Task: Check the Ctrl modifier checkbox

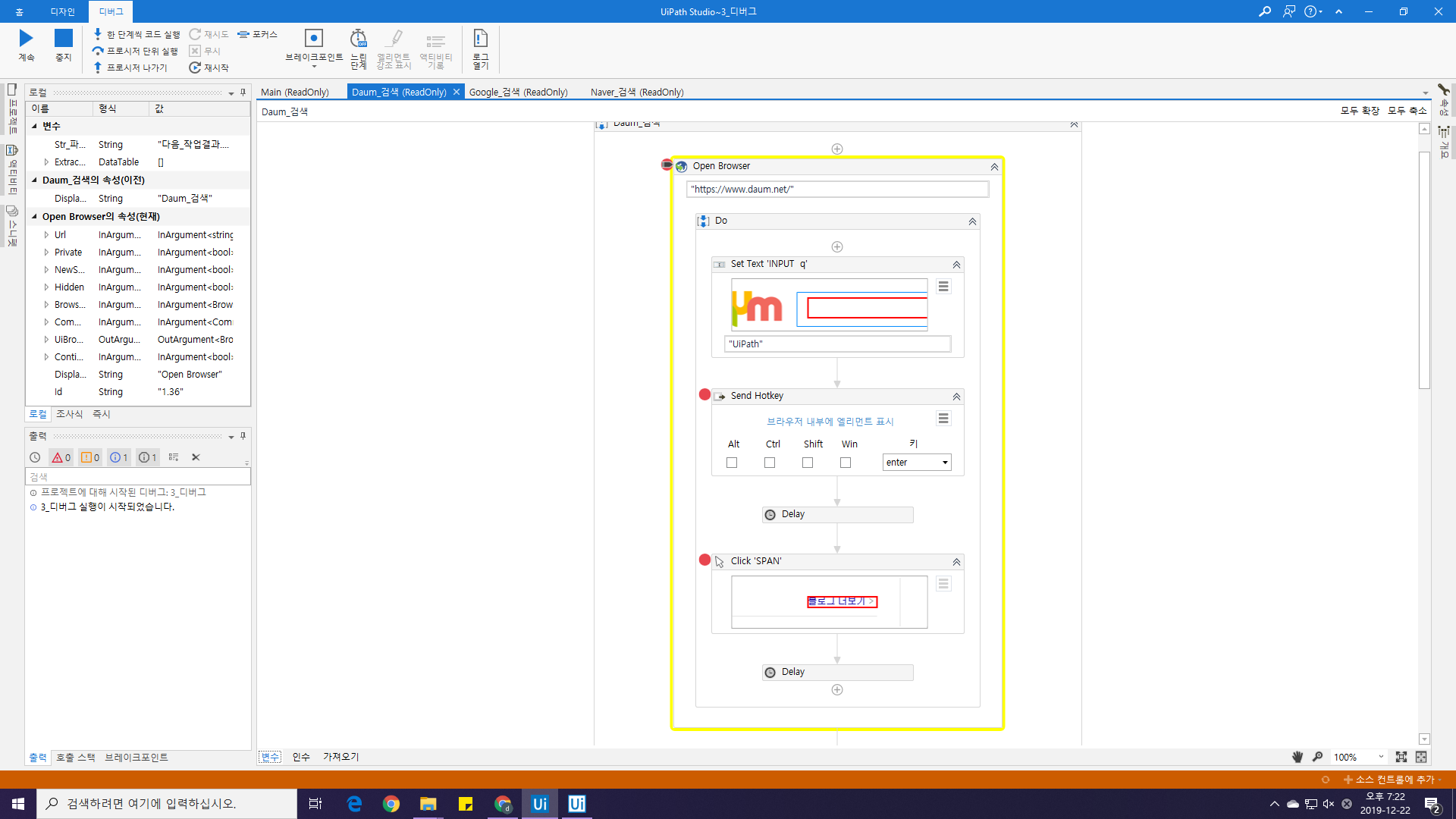Action: click(770, 463)
